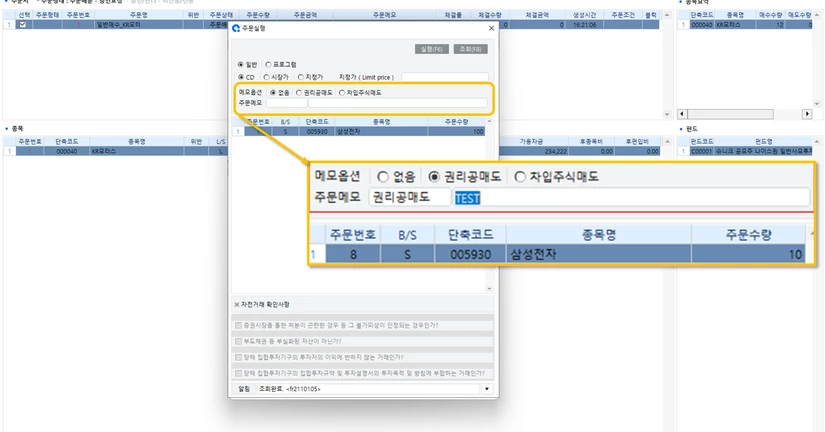Click the 체결률 column header
This screenshot has height=432, width=825.
pos(453,15)
